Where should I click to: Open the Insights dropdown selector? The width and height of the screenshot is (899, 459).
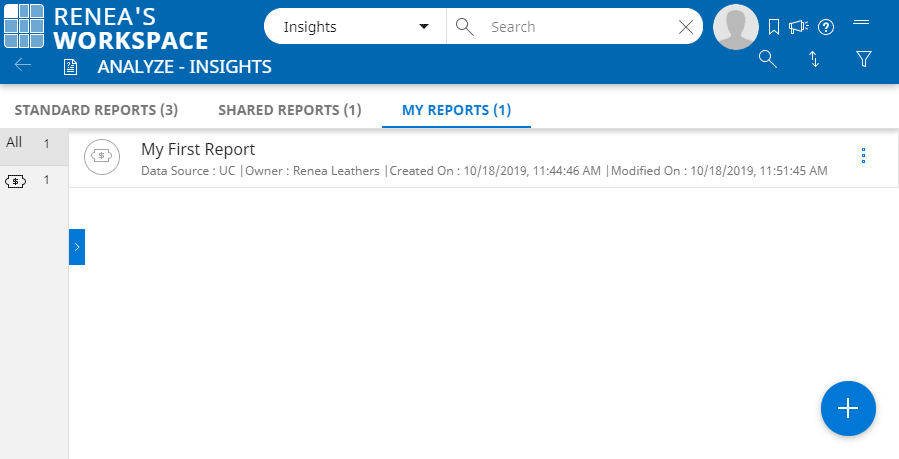click(x=355, y=26)
